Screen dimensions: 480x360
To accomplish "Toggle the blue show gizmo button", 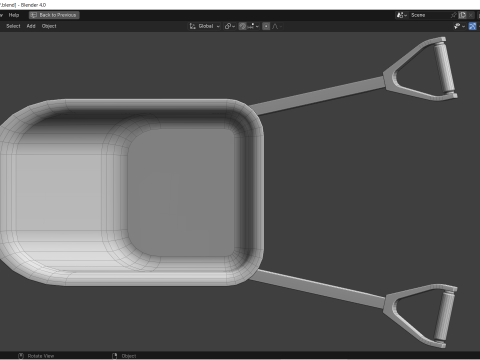I will (x=472, y=26).
